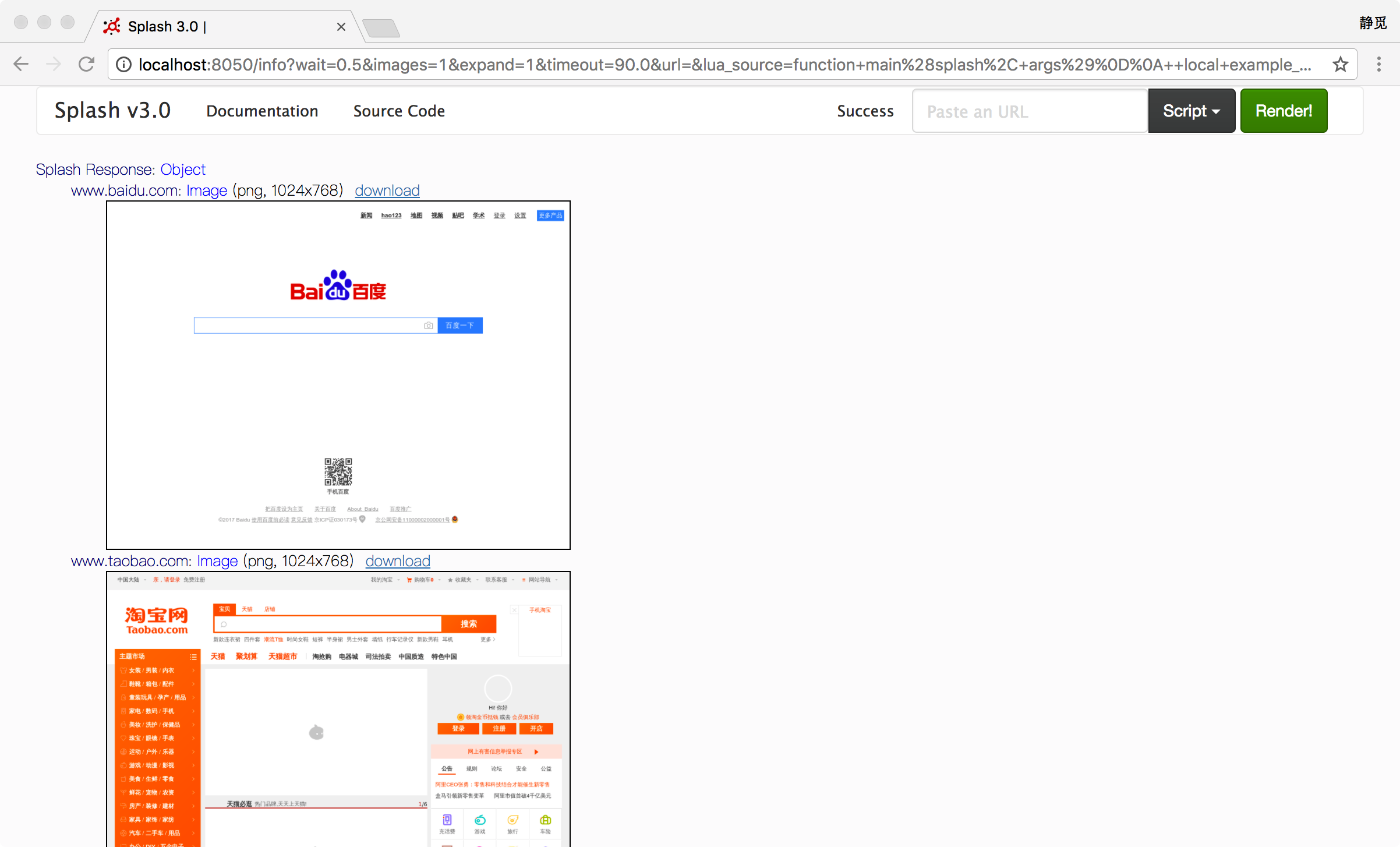Open the Source Code nav link
The image size is (1400, 847).
pos(399,111)
